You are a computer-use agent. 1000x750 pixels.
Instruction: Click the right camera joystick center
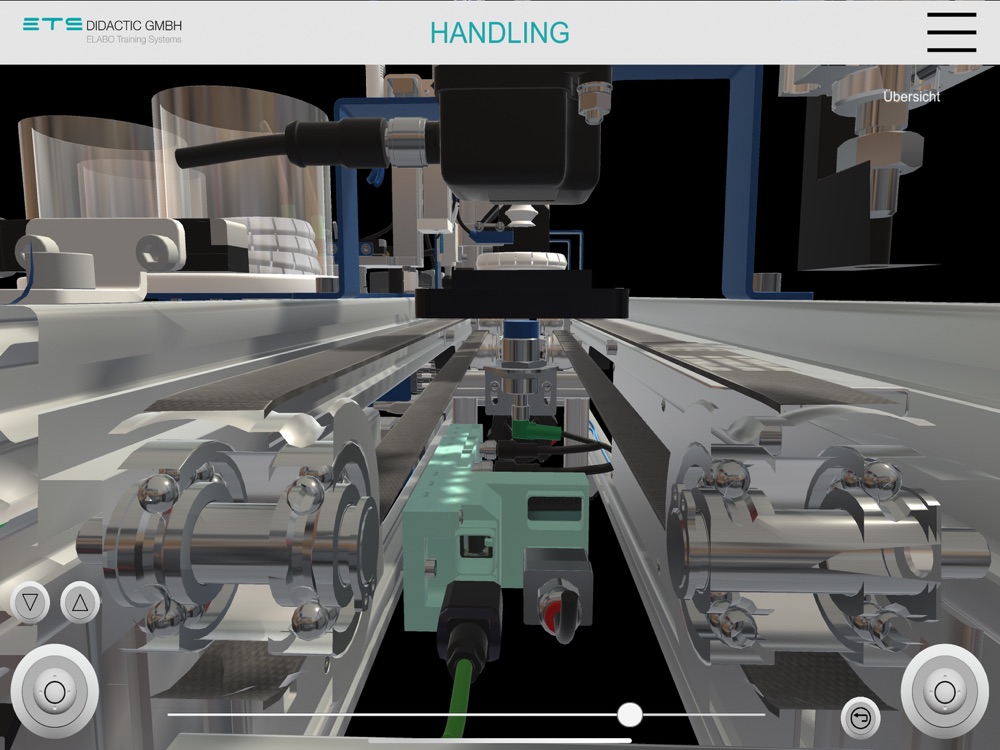tap(945, 691)
